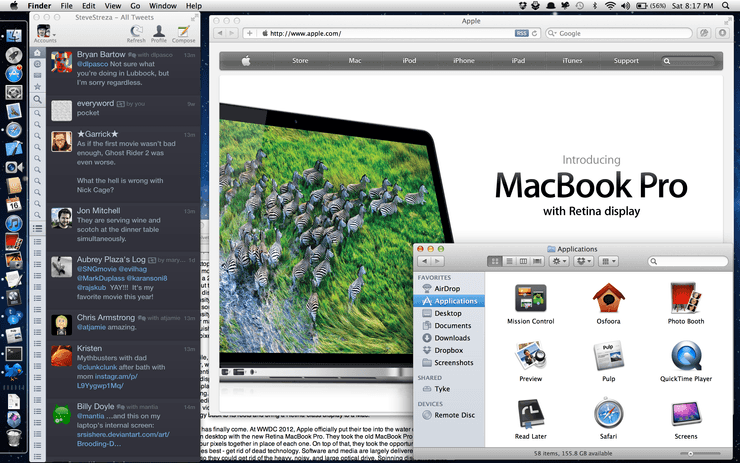This screenshot has height=463, width=740.
Task: Open the Dropbox toolbar dropdown in Finder
Action: [584, 261]
